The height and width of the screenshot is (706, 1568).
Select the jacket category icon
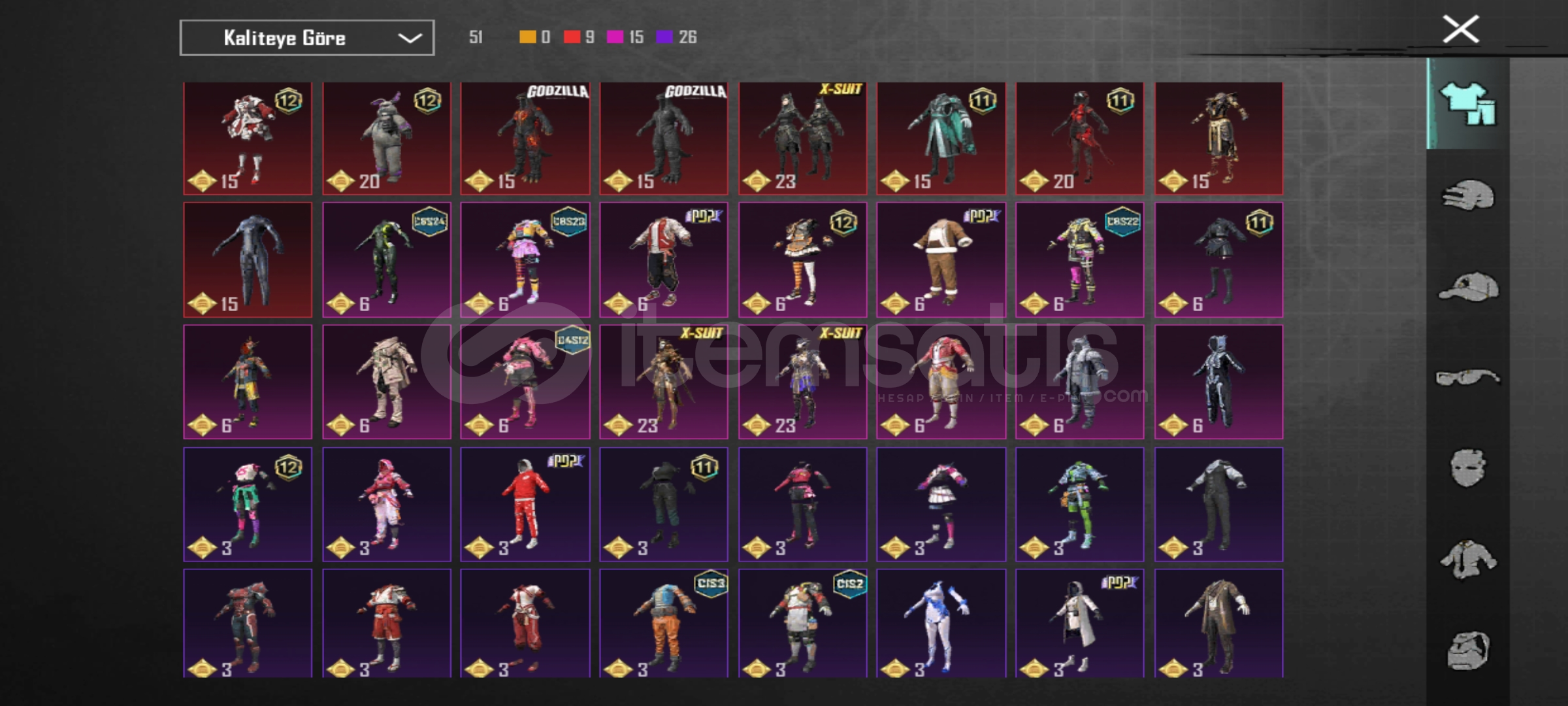click(x=1468, y=560)
